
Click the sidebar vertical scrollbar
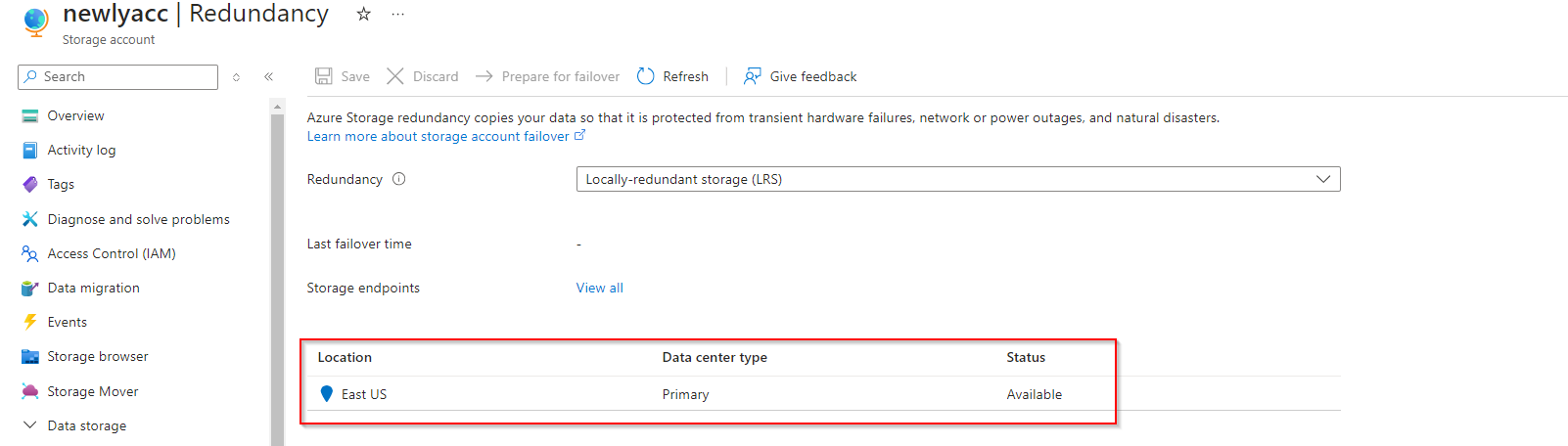pos(277,274)
